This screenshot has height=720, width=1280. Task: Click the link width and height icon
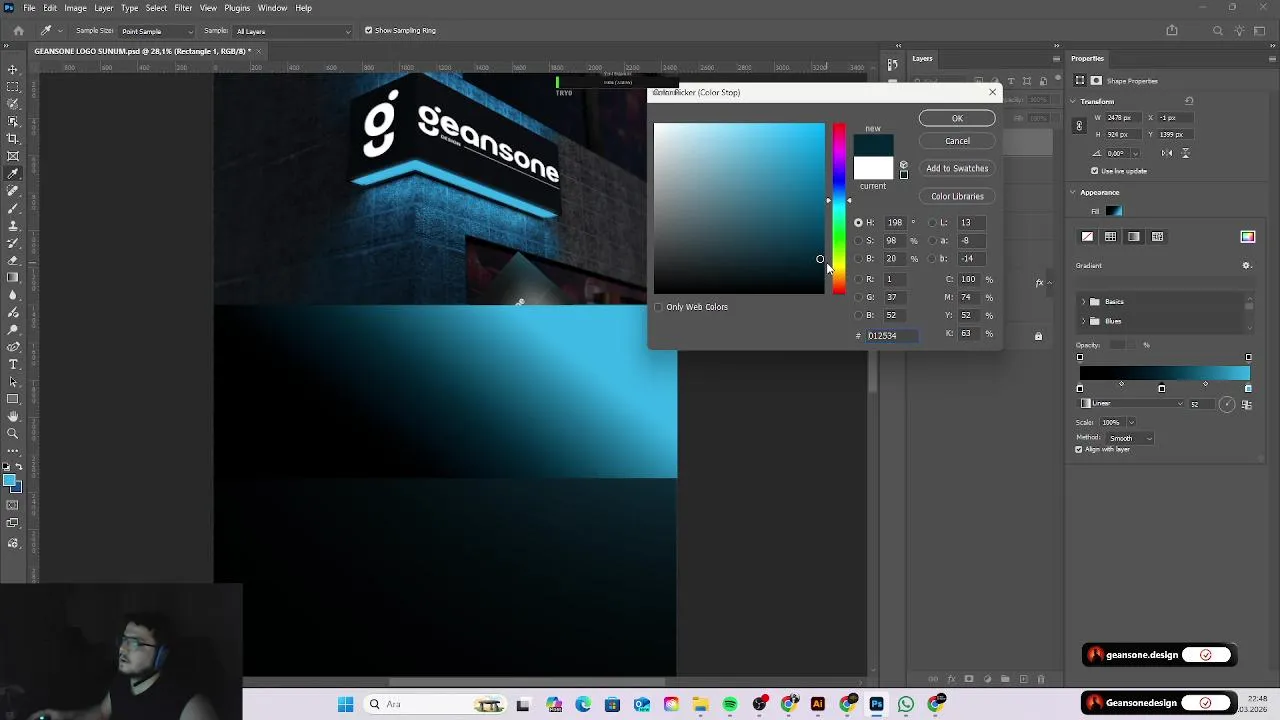coord(1079,126)
